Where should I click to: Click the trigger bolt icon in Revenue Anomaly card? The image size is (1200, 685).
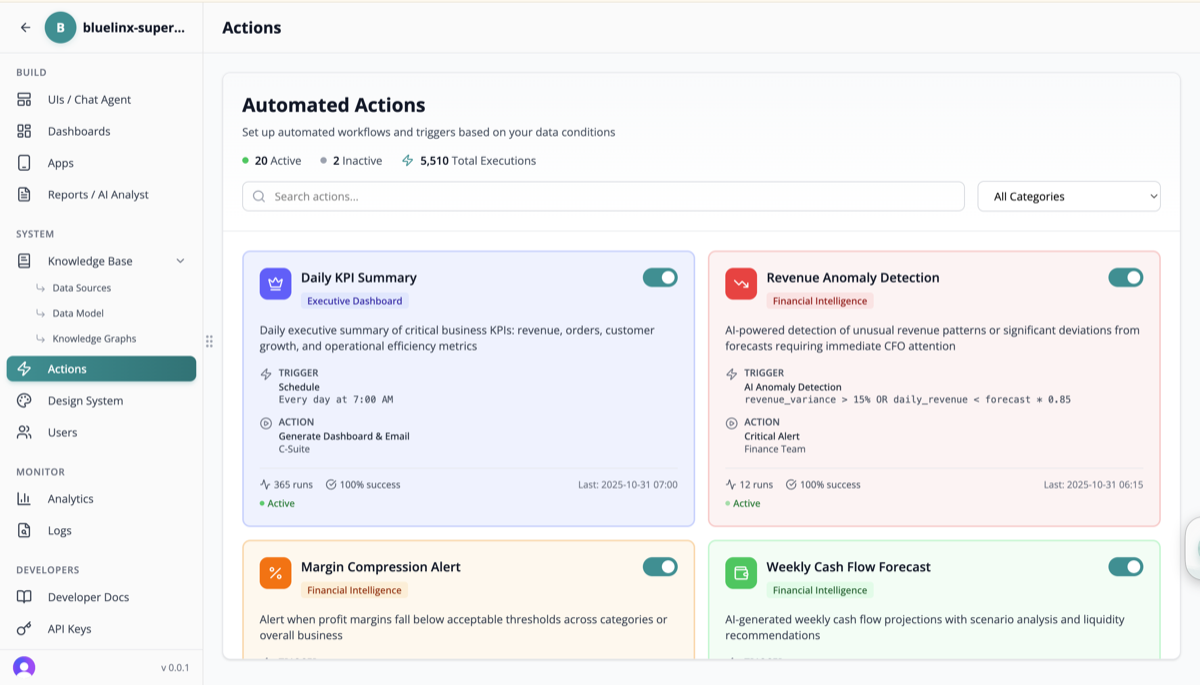[x=731, y=374]
